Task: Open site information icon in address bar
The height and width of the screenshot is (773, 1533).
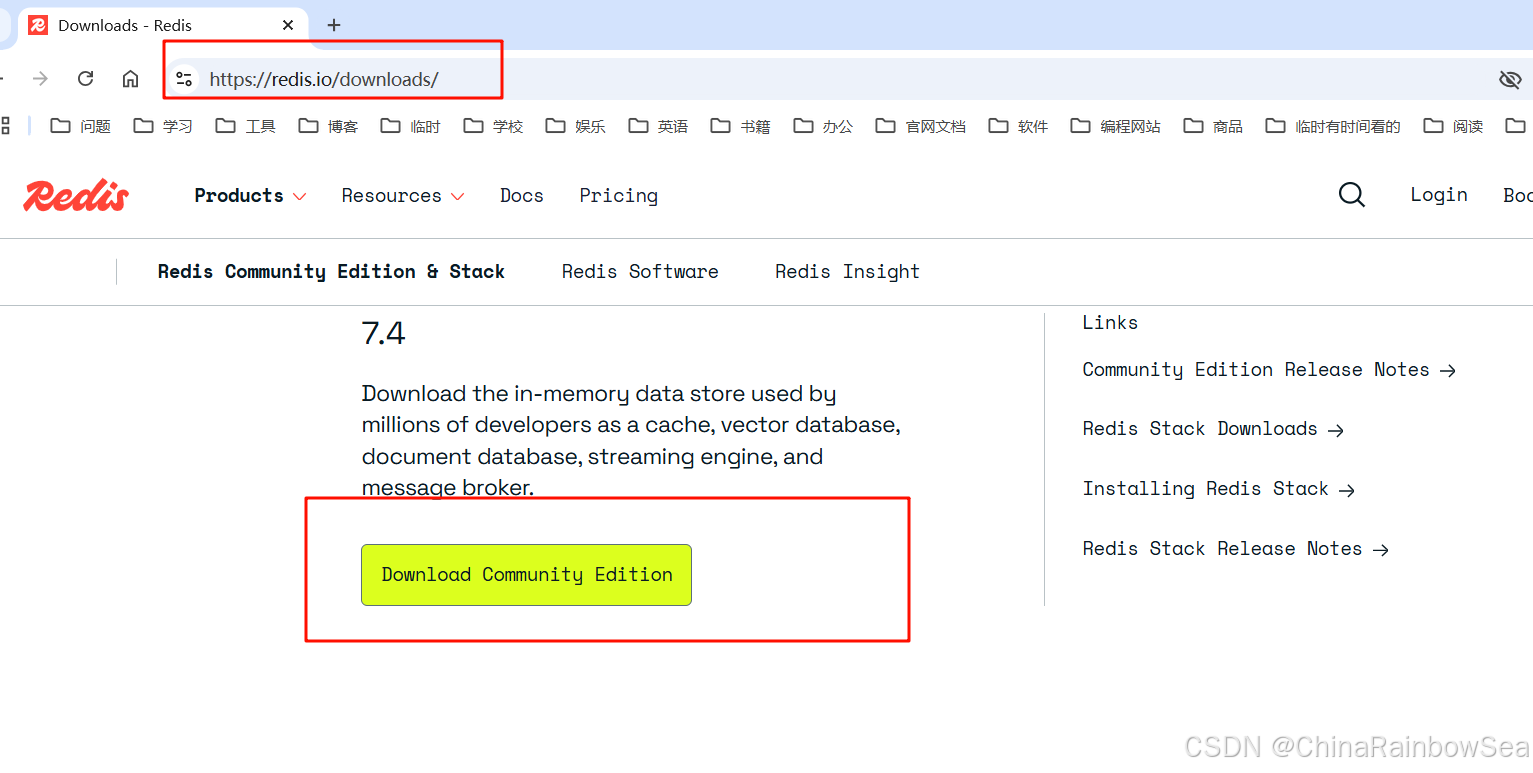Action: (x=183, y=79)
